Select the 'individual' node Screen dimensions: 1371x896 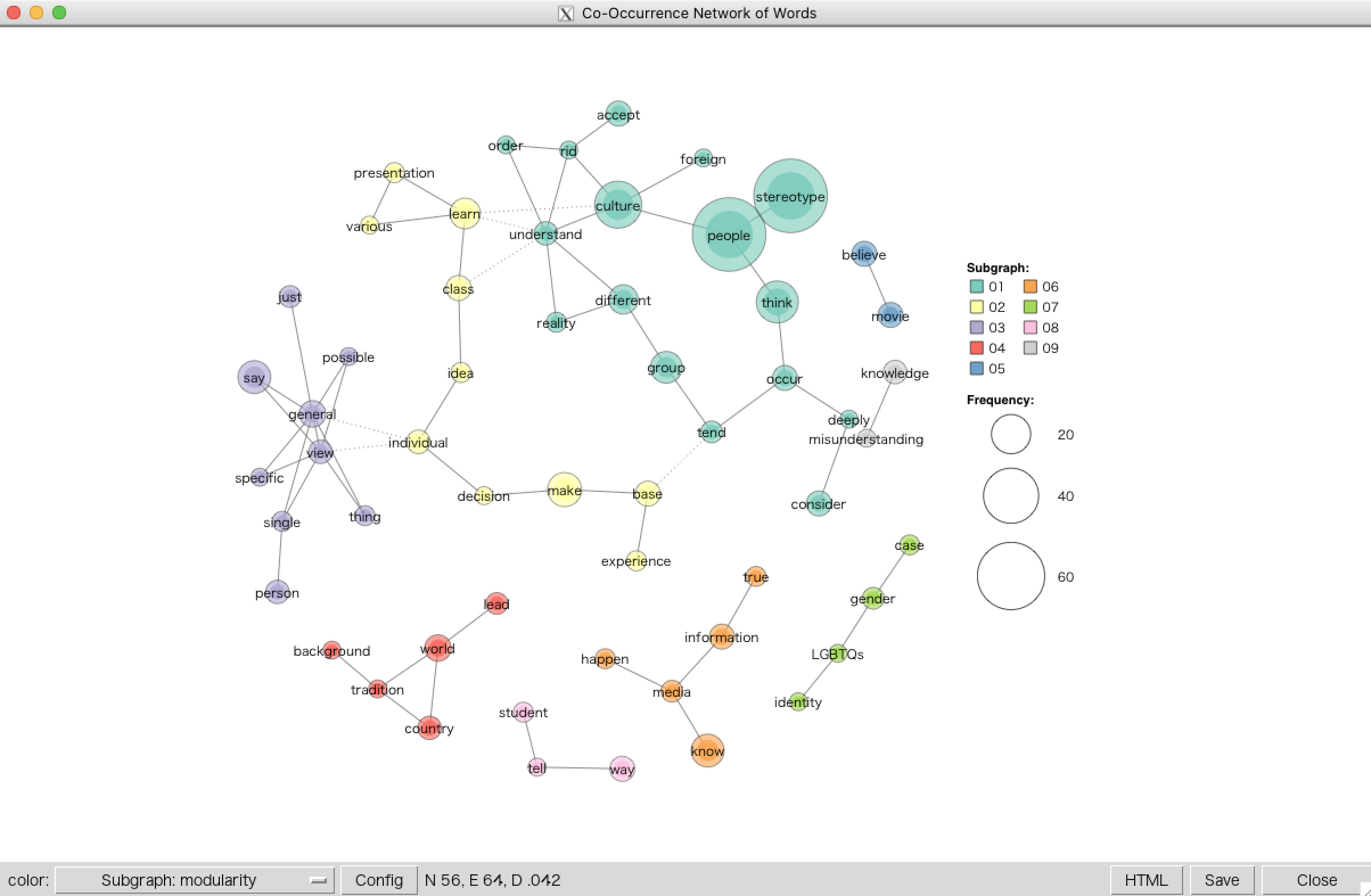pos(418,442)
